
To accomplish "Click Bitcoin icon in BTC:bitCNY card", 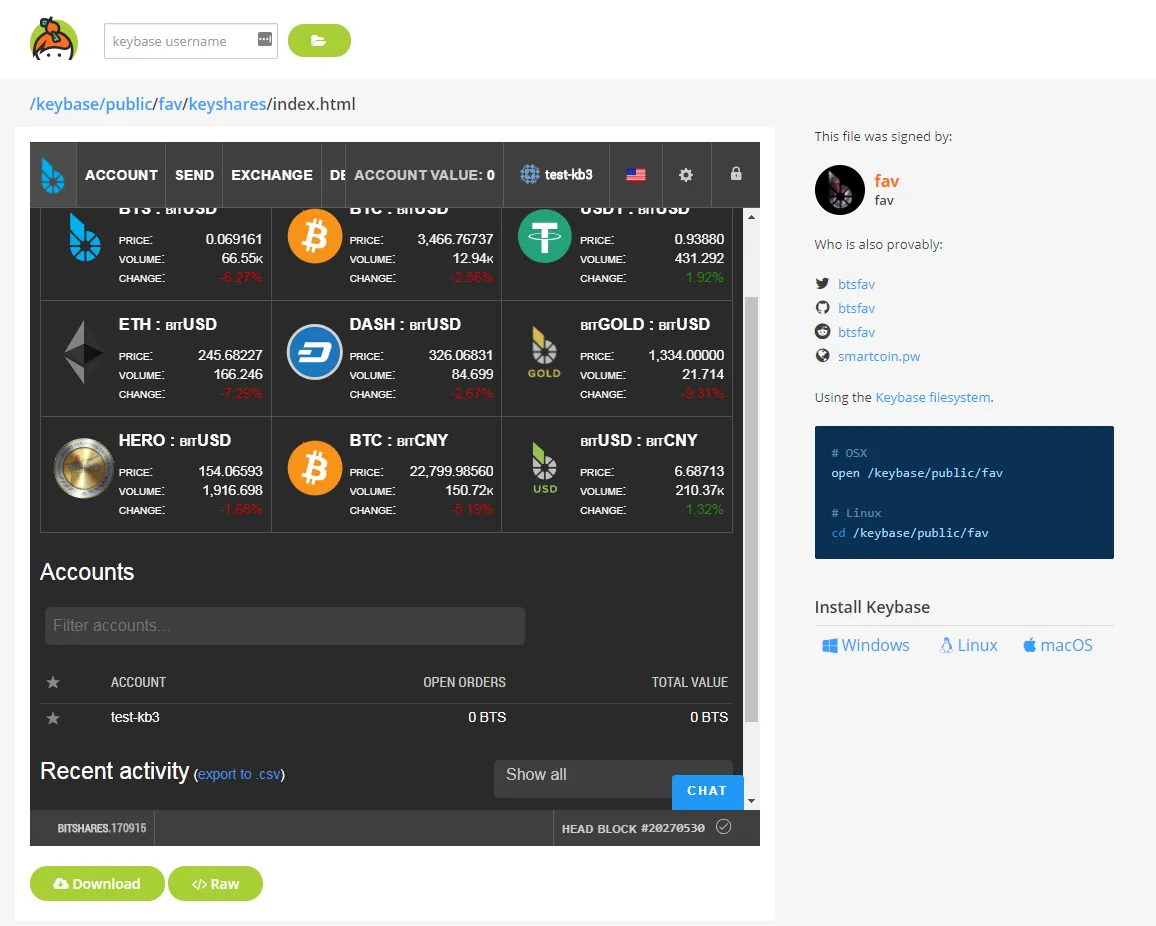I will pyautogui.click(x=315, y=468).
